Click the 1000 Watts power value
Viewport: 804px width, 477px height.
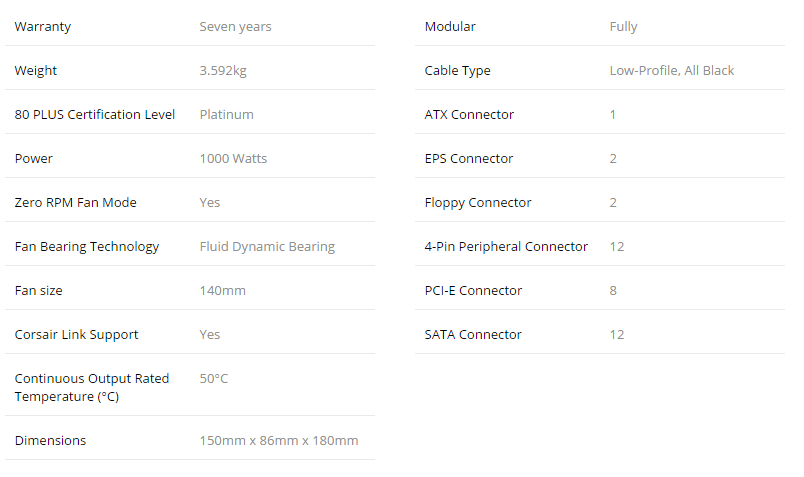coord(233,158)
